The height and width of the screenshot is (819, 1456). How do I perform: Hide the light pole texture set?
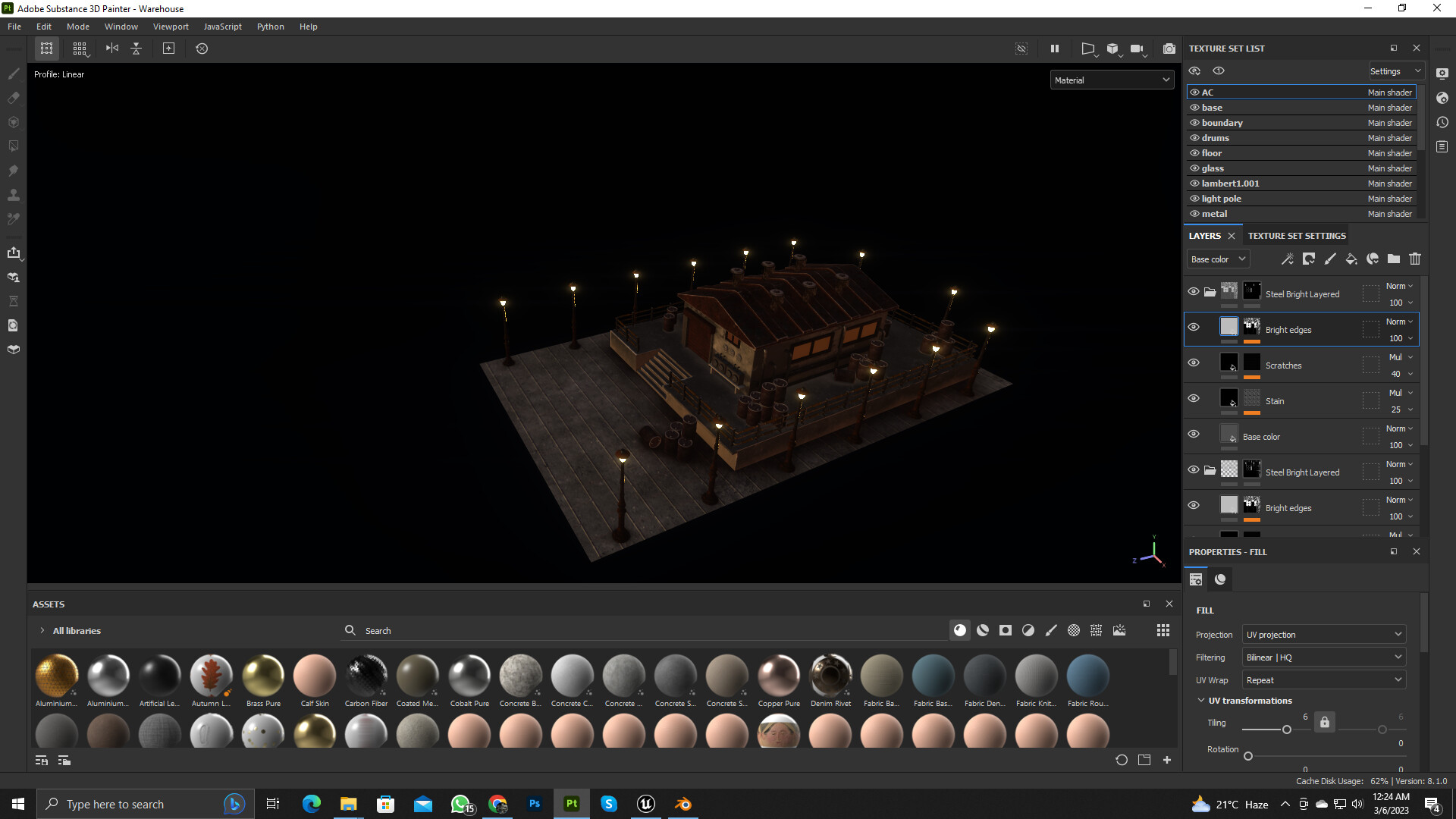[x=1195, y=199]
